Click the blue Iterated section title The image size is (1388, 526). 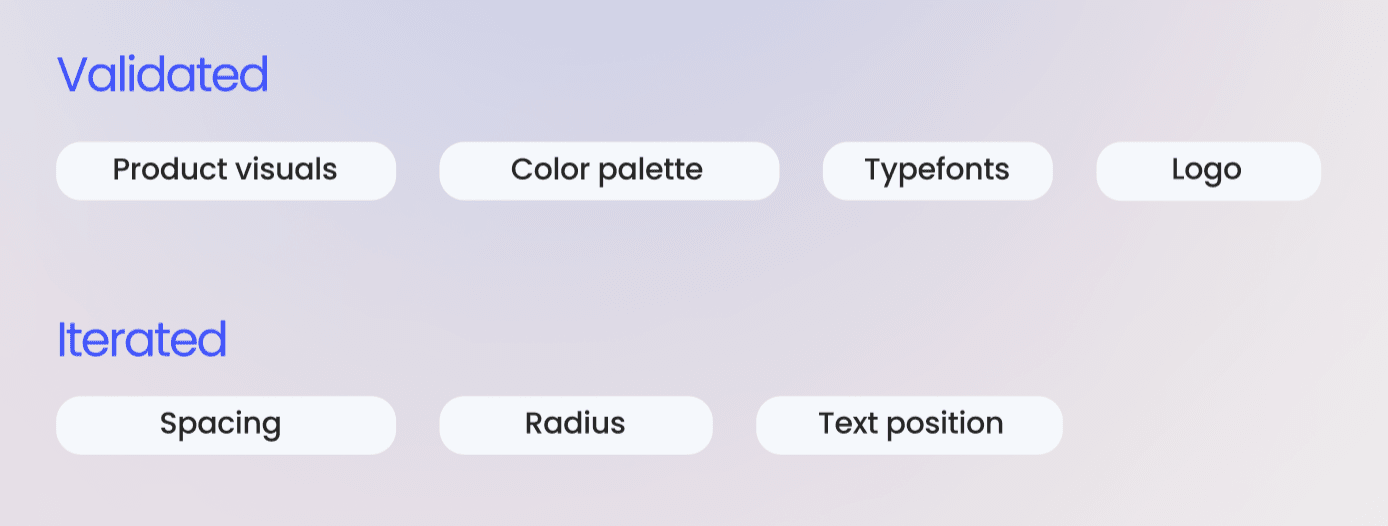(142, 340)
